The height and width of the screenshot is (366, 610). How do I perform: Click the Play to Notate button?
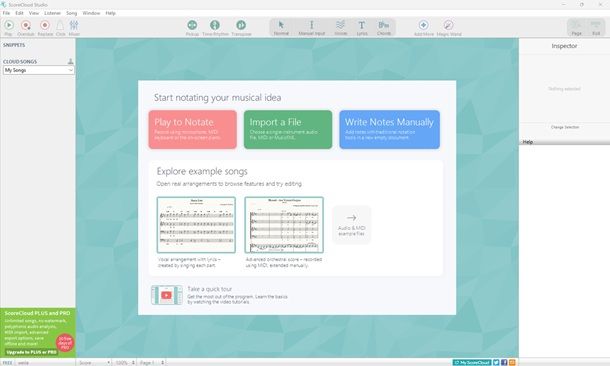[x=193, y=130]
